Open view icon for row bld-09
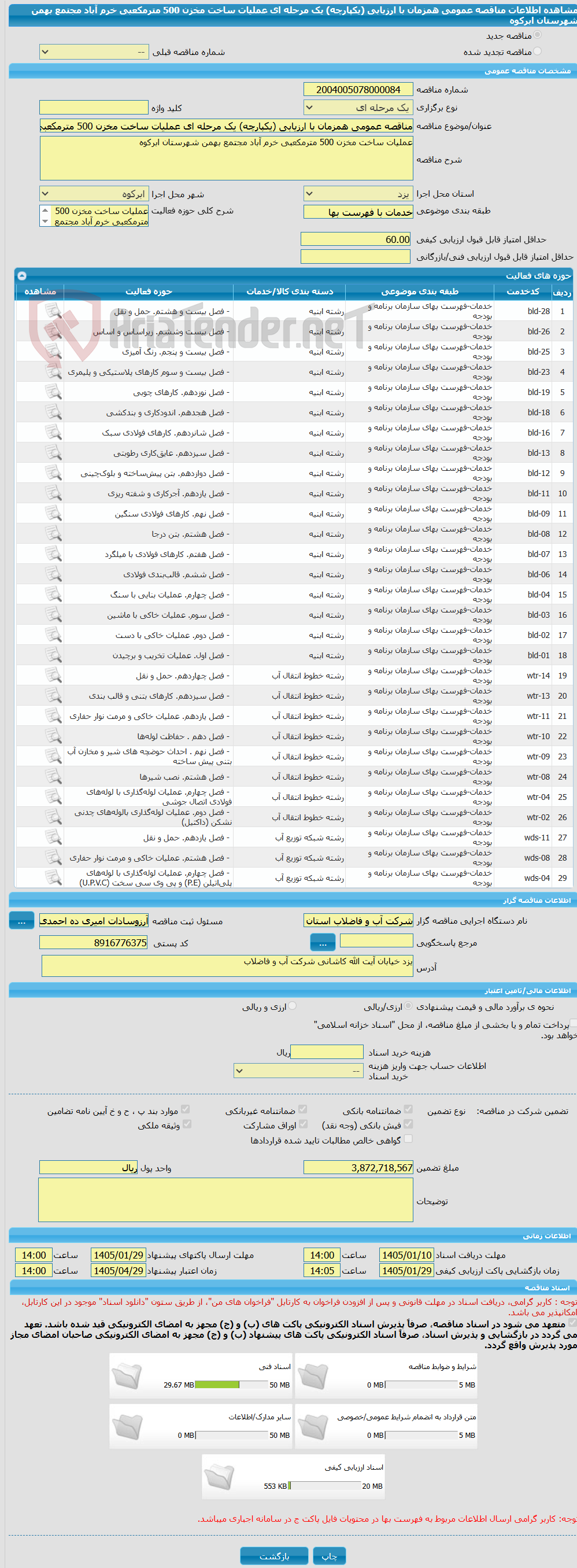Viewport: 577px width, 1568px height. tap(54, 513)
